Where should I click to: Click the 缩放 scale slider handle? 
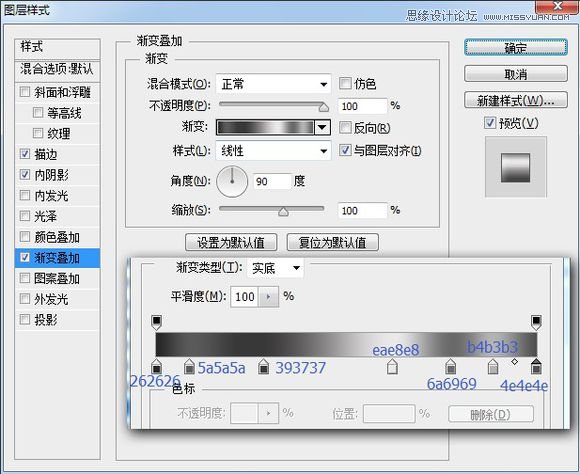click(283, 212)
